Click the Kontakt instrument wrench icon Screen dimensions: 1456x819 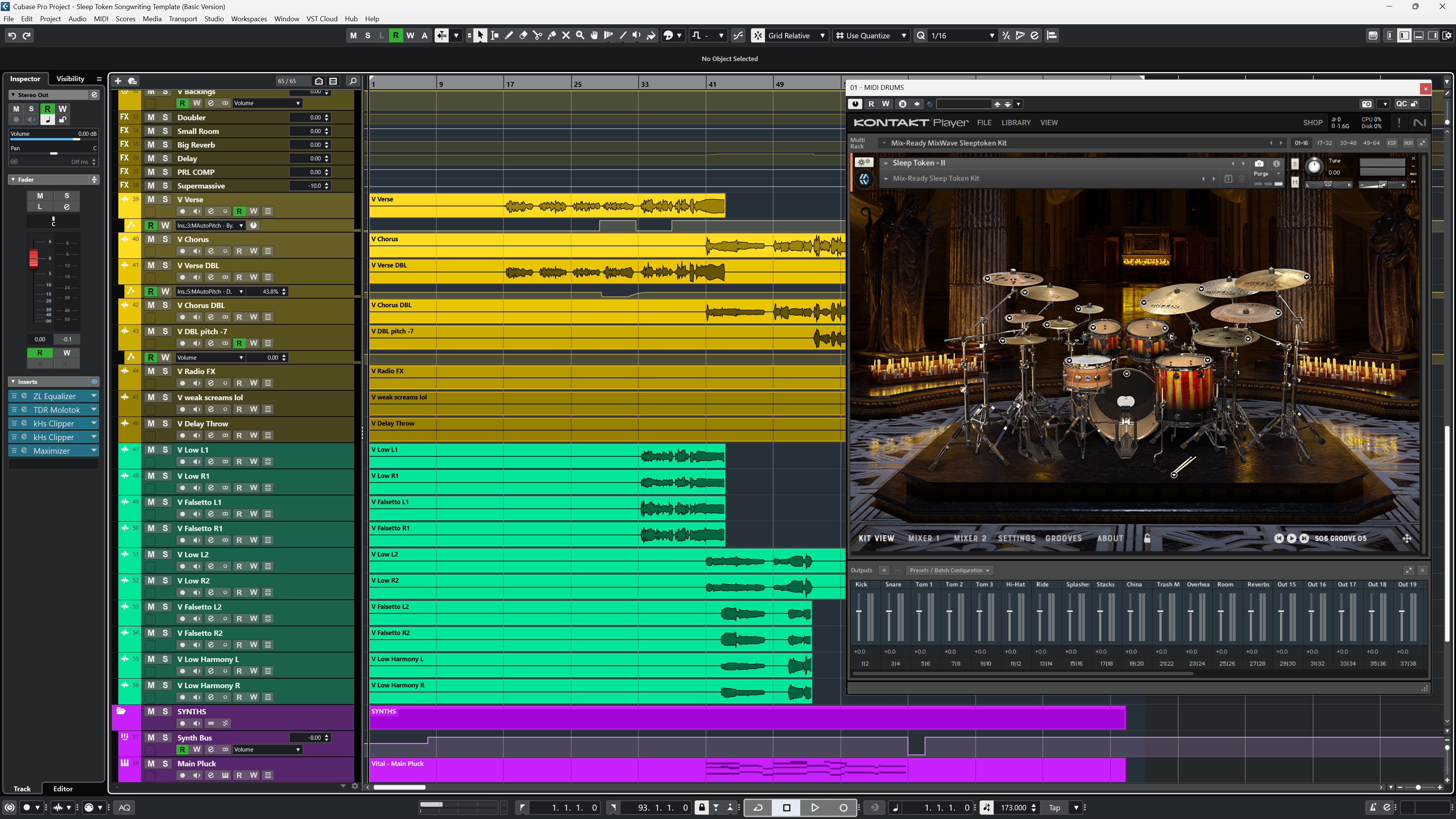point(864,163)
